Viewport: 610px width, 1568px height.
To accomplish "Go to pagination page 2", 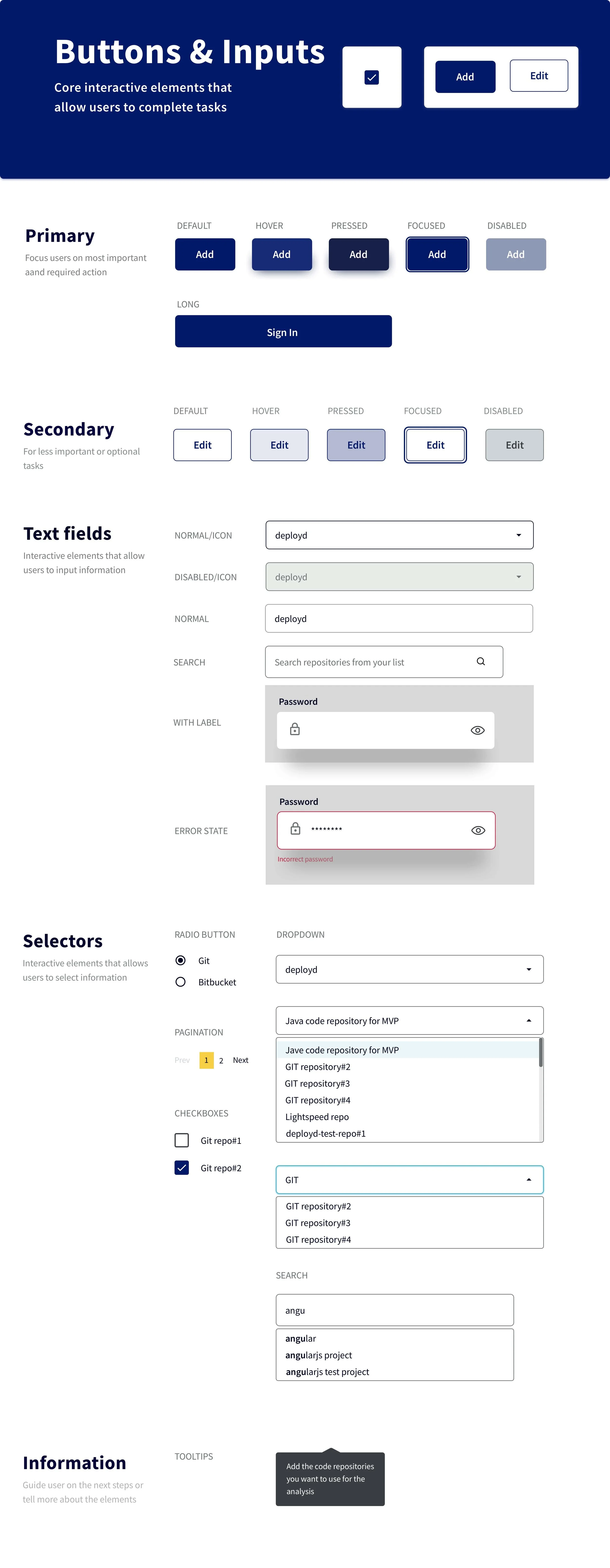I will coord(221,1061).
